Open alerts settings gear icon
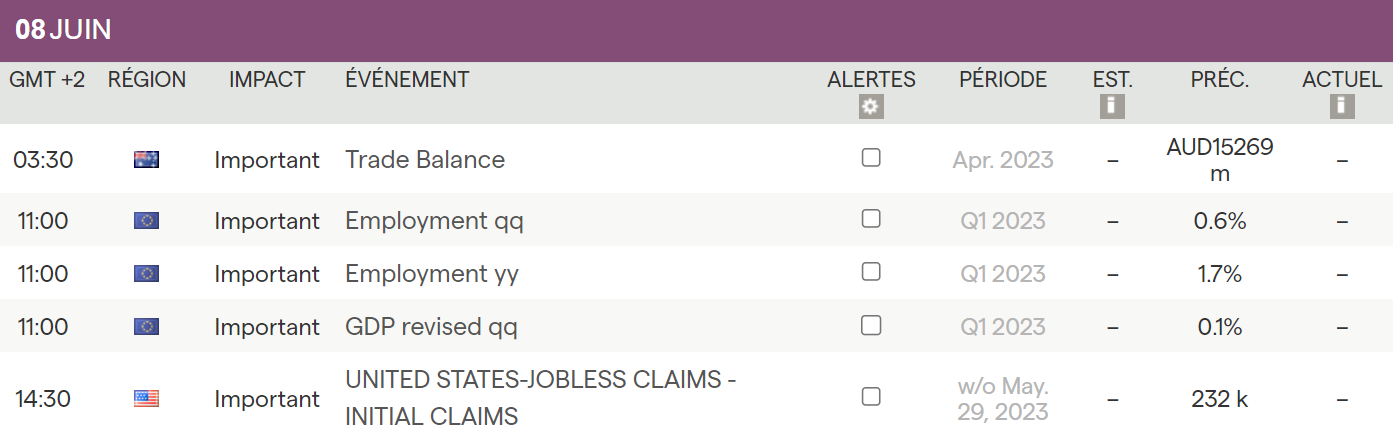This screenshot has height=440, width=1393. pyautogui.click(x=871, y=107)
